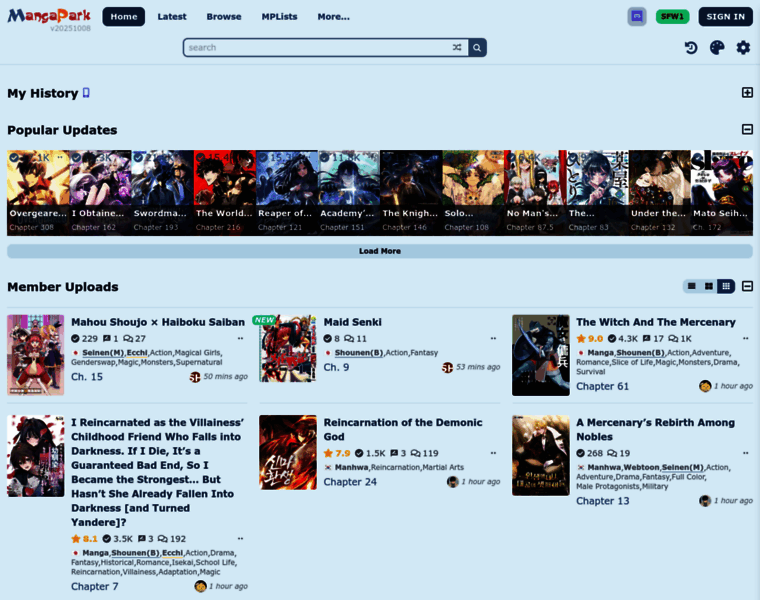760x600 pixels.
Task: Open reading history clock icon
Action: click(x=691, y=47)
